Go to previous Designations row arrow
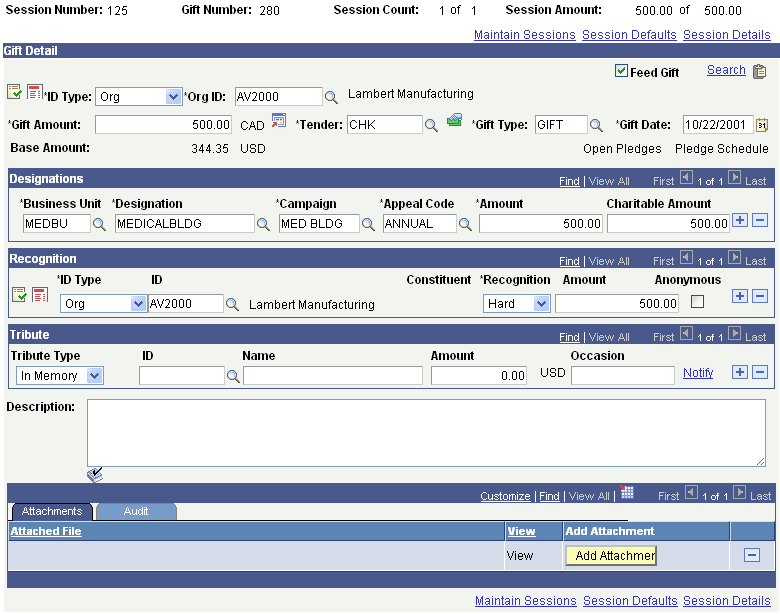The width and height of the screenshot is (780, 614). click(x=686, y=177)
